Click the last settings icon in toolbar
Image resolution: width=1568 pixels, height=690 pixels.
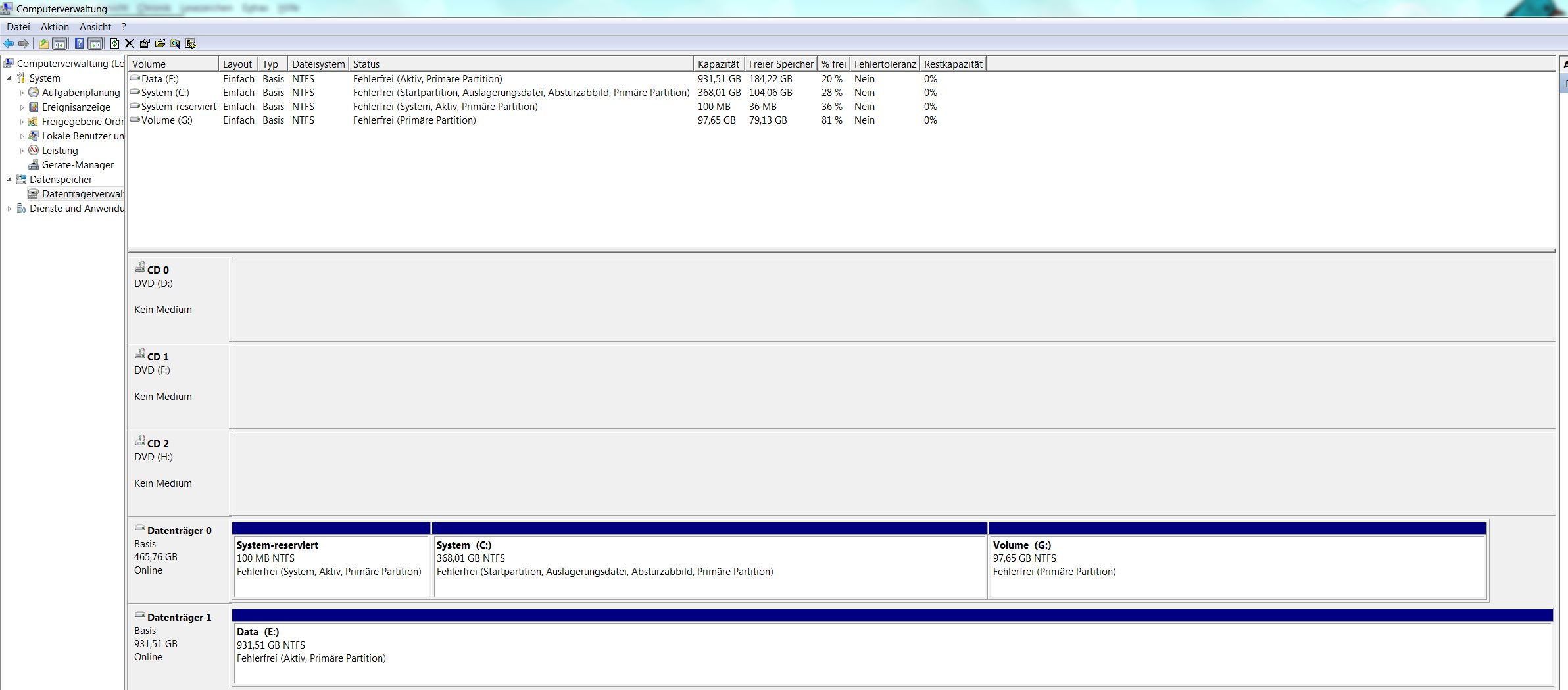tap(191, 43)
